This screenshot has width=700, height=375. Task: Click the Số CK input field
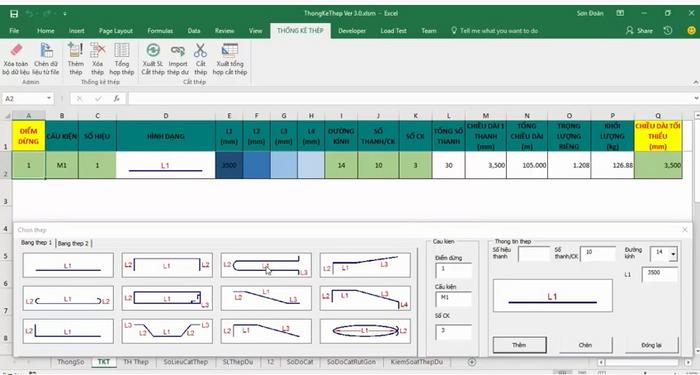[454, 332]
